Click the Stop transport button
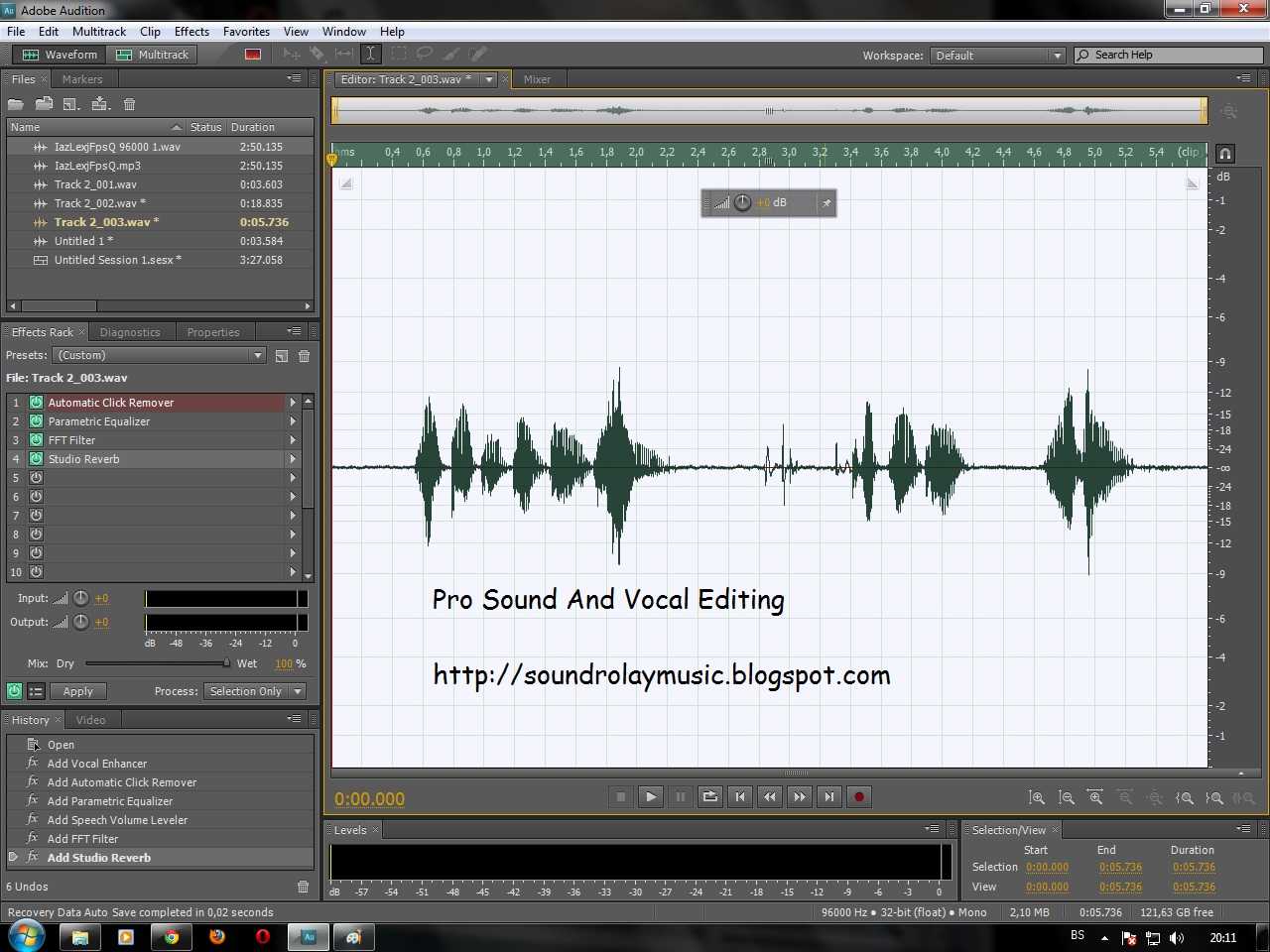 (x=621, y=796)
